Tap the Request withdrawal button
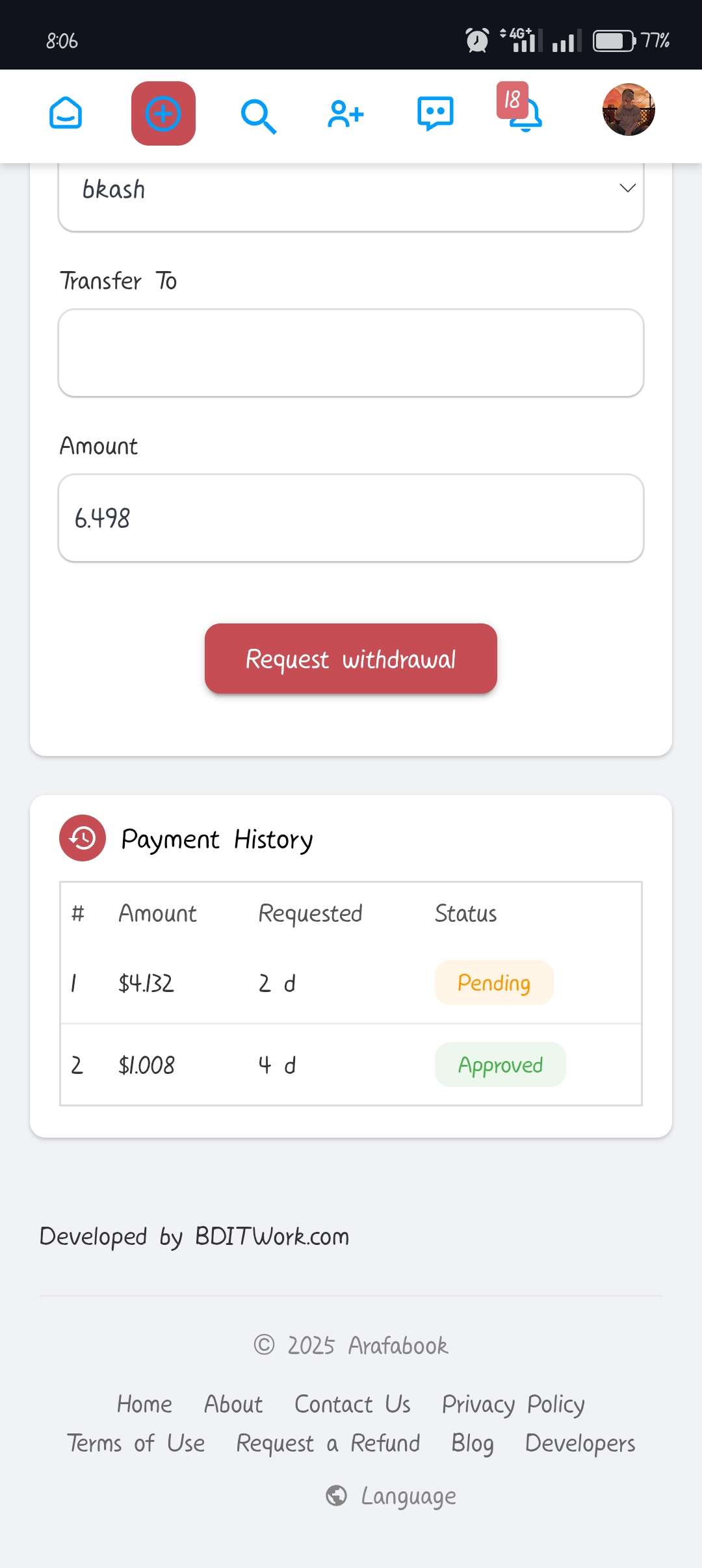Screen dimensions: 702x1568 click(351, 659)
